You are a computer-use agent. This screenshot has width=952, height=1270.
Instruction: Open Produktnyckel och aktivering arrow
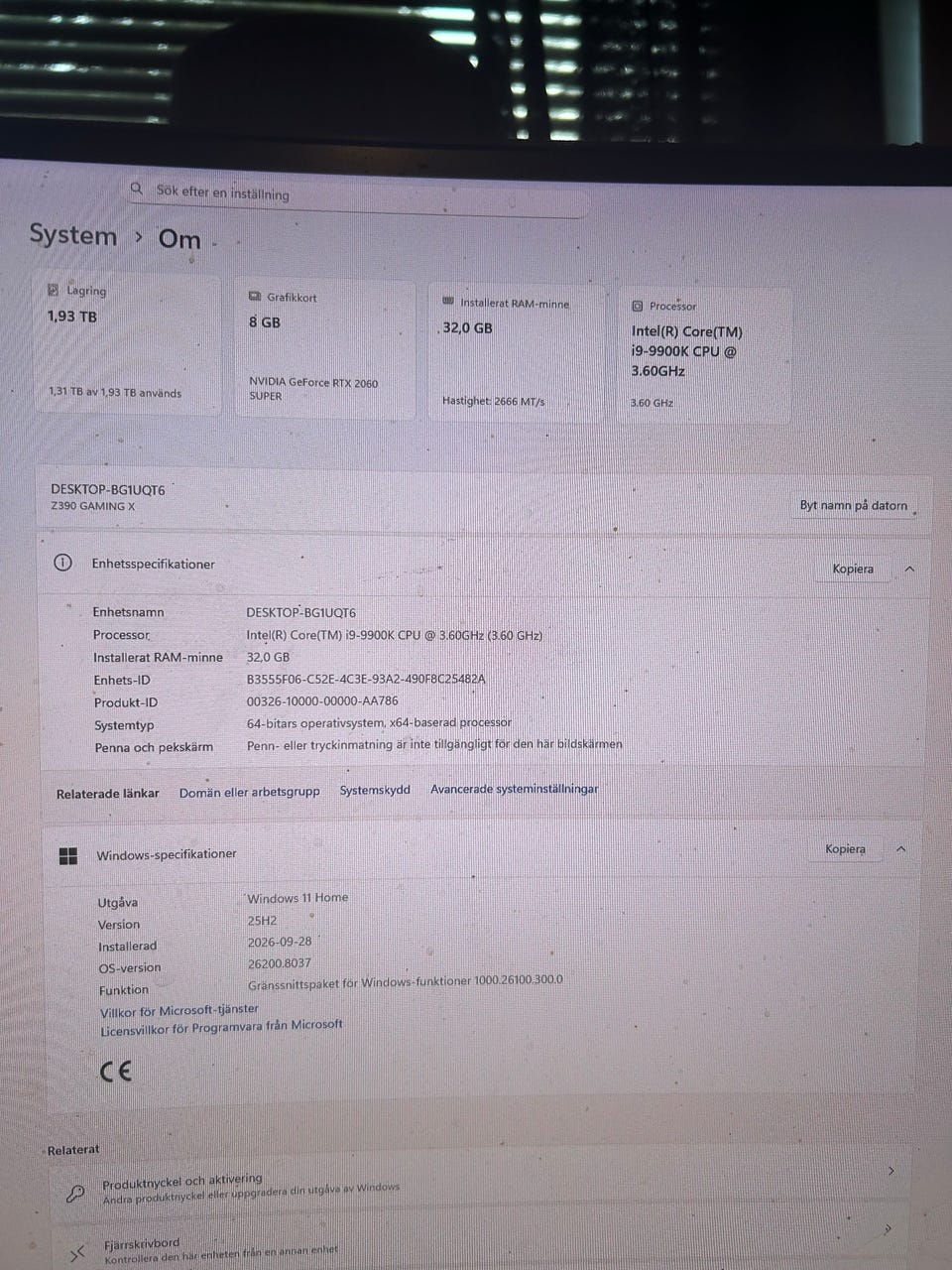pyautogui.click(x=891, y=1171)
